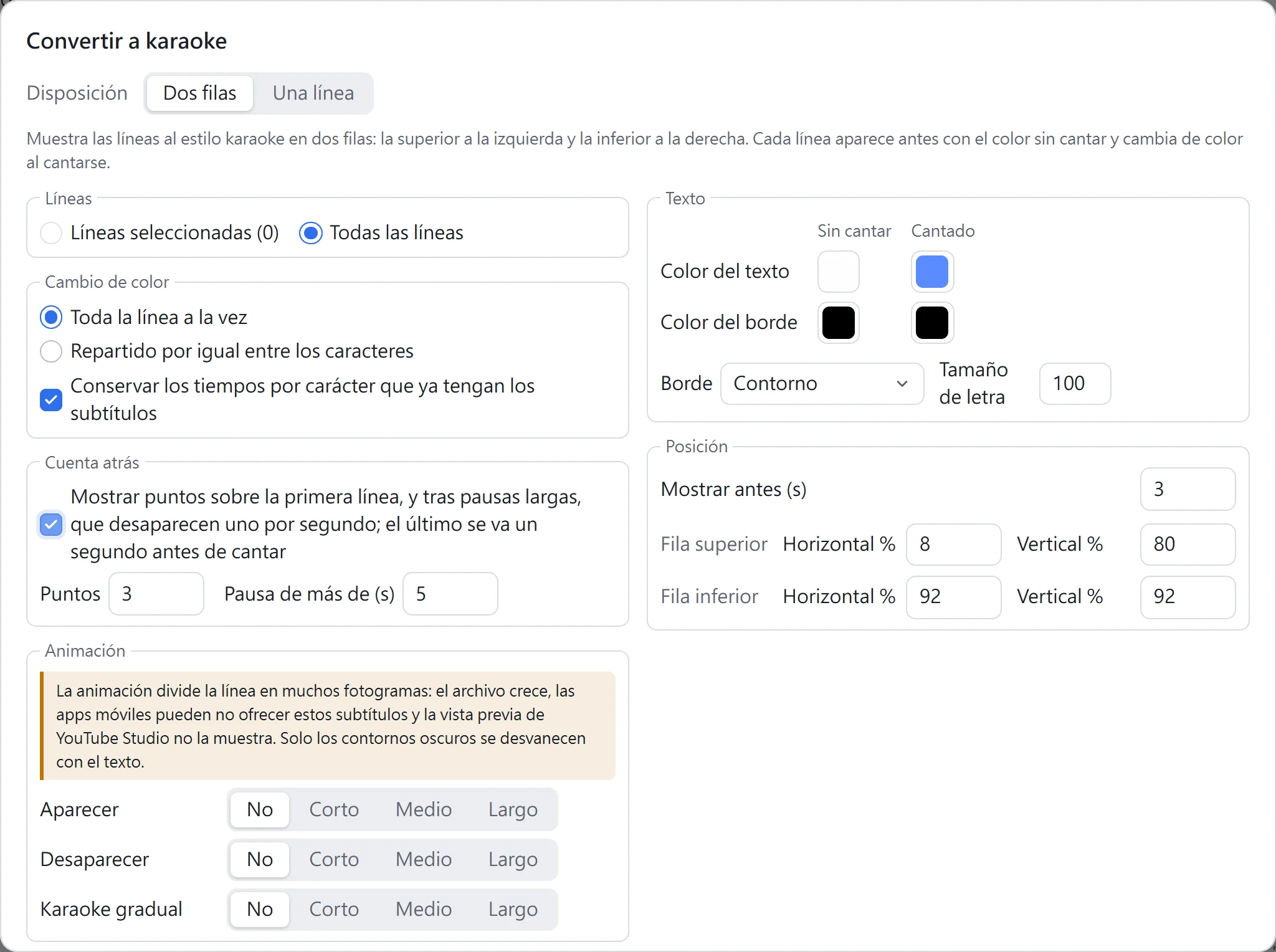Edit the Pausa de más de field

(x=450, y=594)
